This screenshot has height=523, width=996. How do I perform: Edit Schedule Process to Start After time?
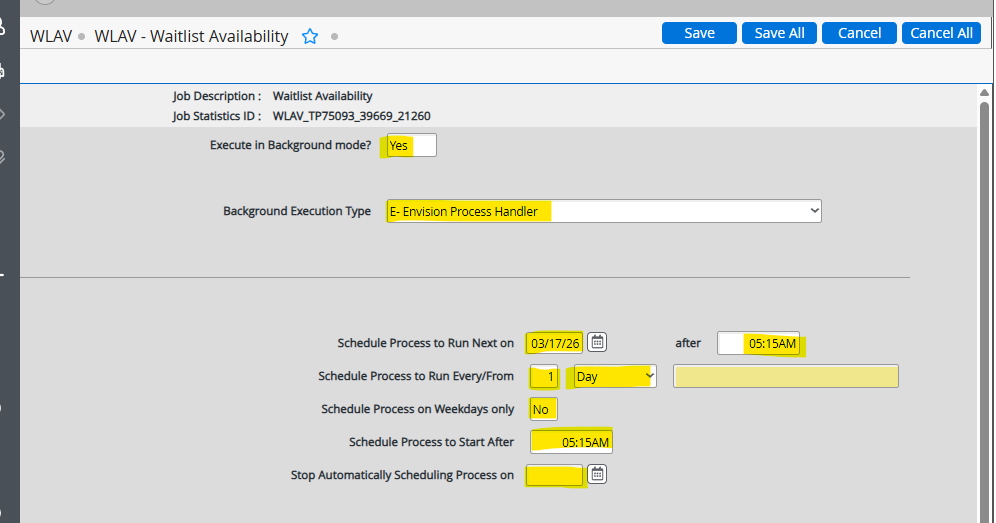pyautogui.click(x=571, y=442)
